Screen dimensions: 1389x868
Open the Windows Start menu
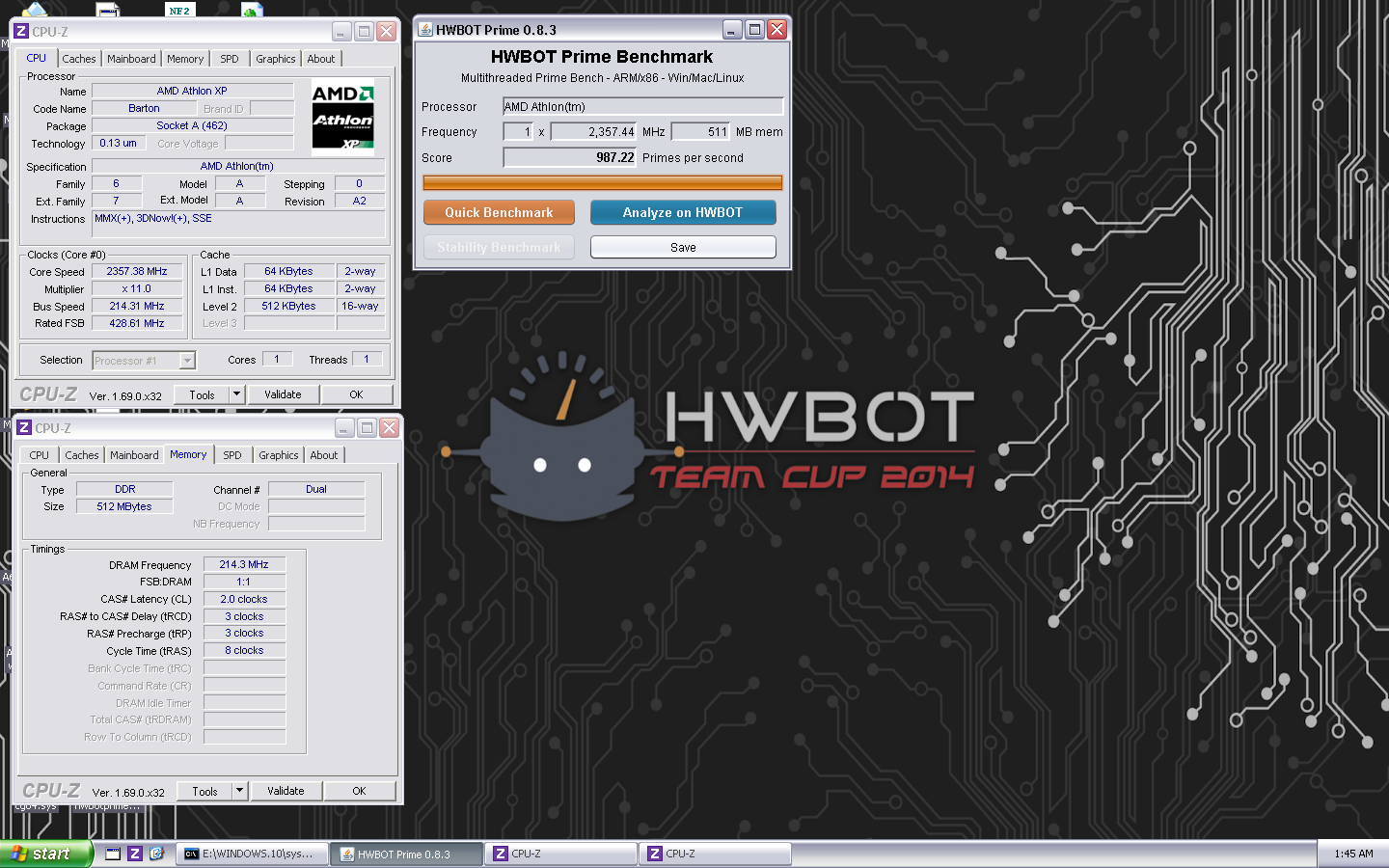(46, 854)
